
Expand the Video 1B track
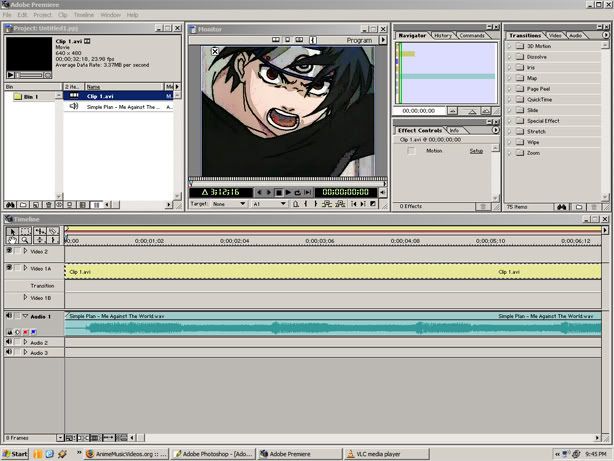coord(25,297)
